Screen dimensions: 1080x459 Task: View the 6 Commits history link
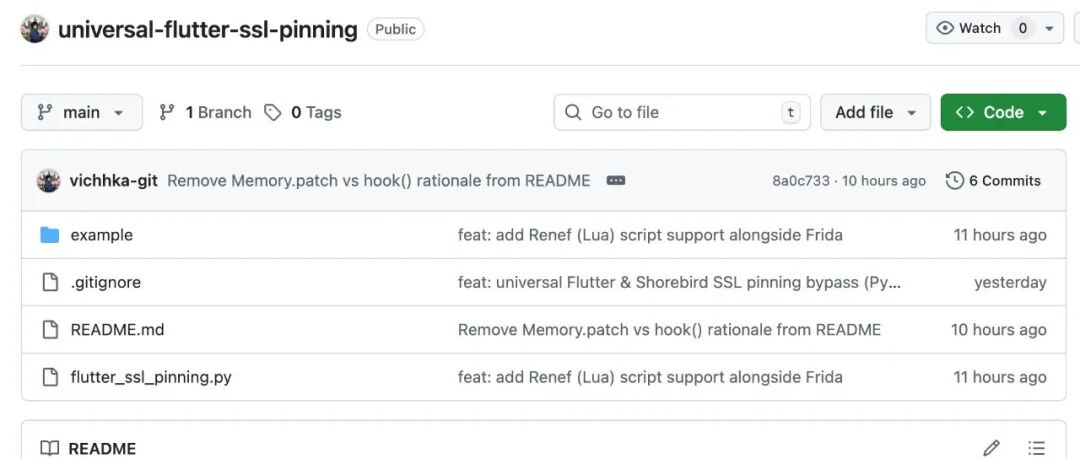click(993, 181)
